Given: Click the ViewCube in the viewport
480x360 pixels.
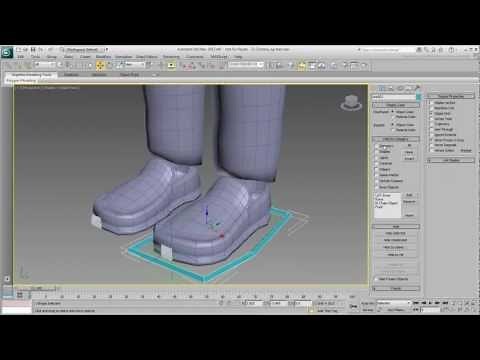Looking at the screenshot, I should 351,102.
